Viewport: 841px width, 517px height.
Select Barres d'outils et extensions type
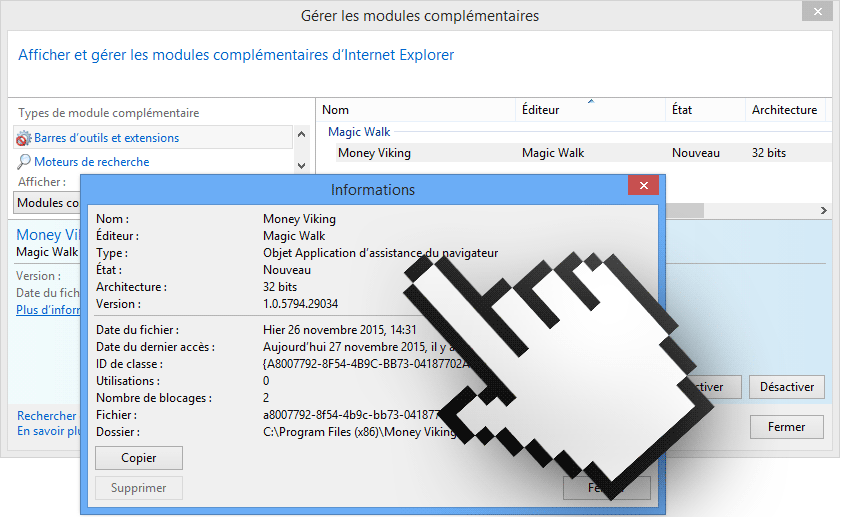tap(106, 138)
